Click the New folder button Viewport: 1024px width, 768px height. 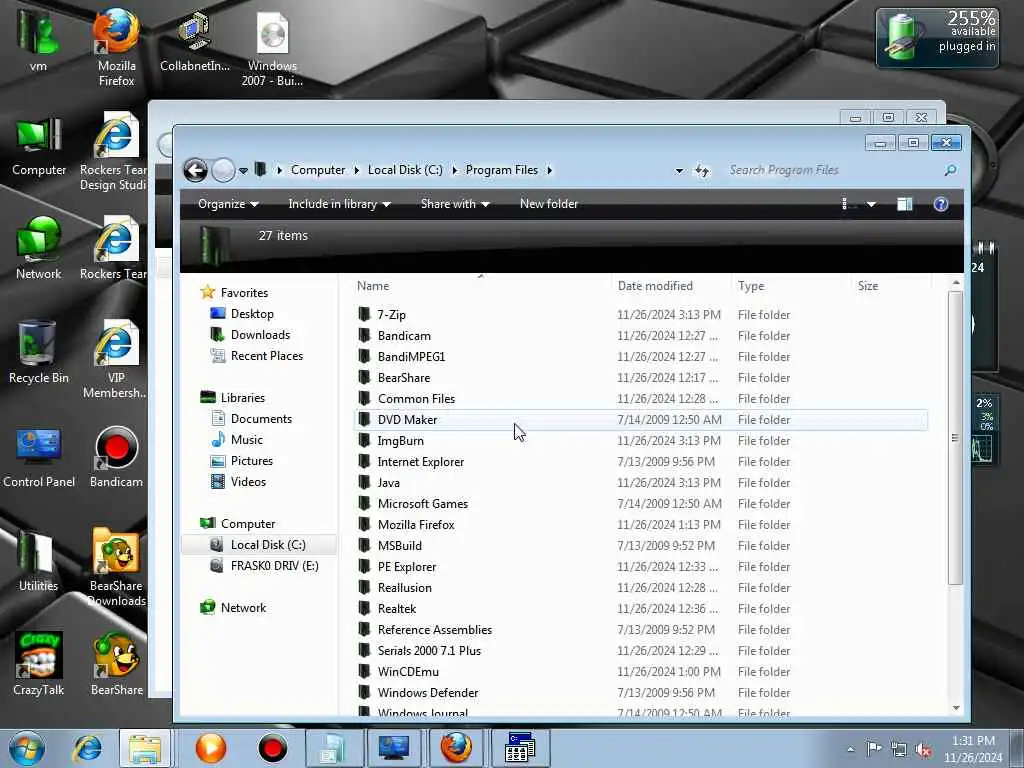coord(549,204)
